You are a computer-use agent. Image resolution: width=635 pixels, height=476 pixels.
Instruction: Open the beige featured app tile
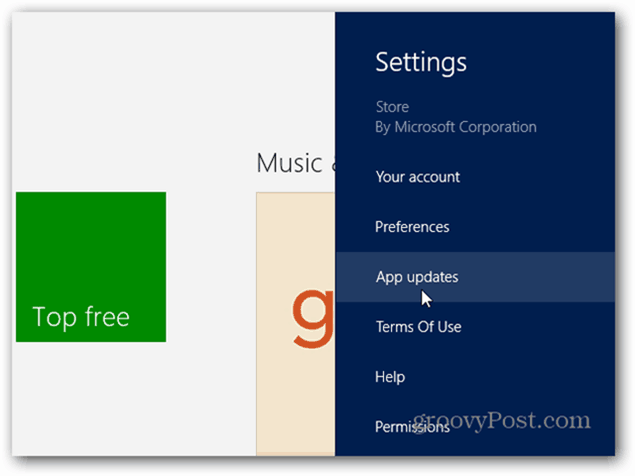(296, 324)
